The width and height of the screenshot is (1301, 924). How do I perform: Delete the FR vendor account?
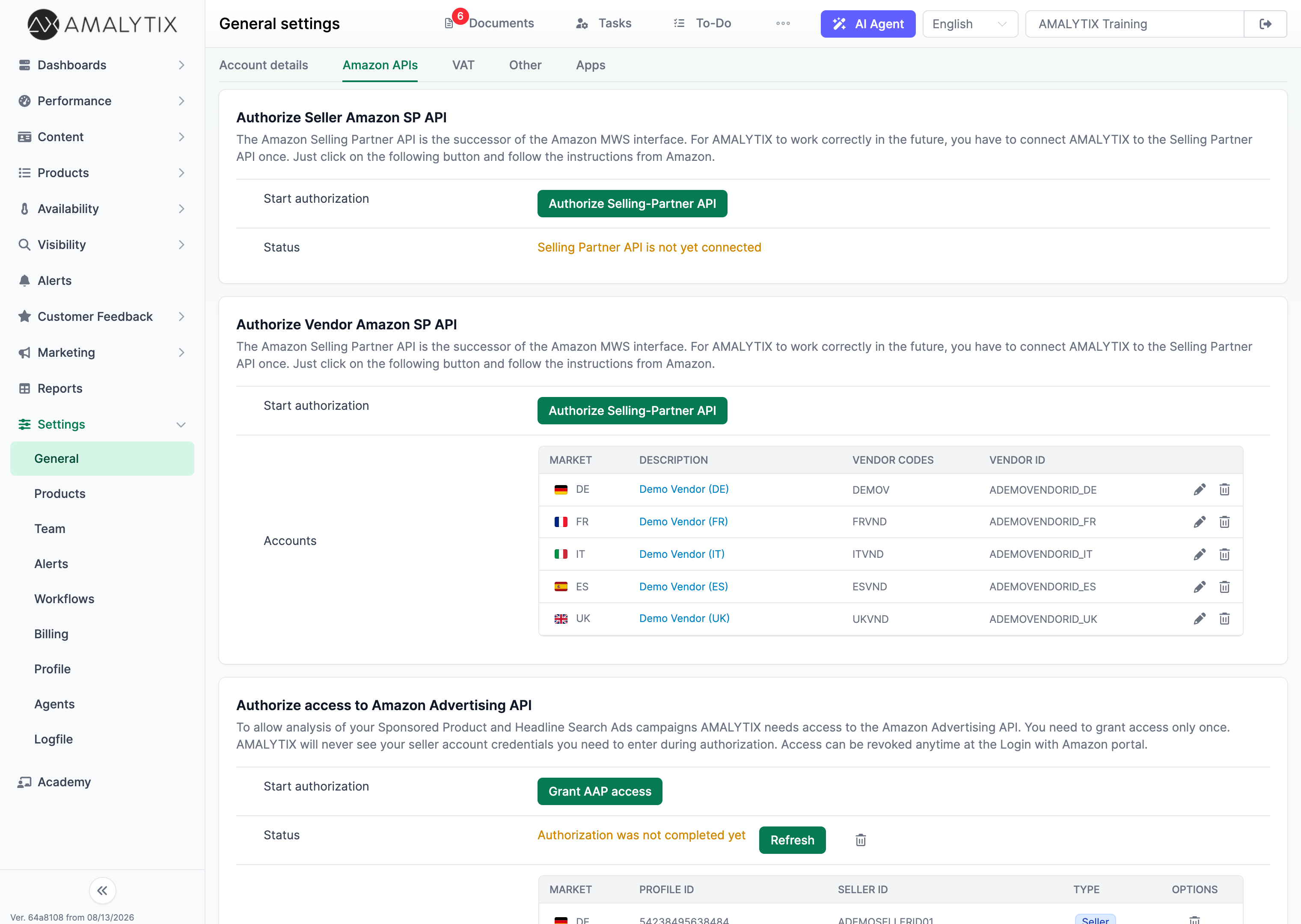click(x=1224, y=522)
